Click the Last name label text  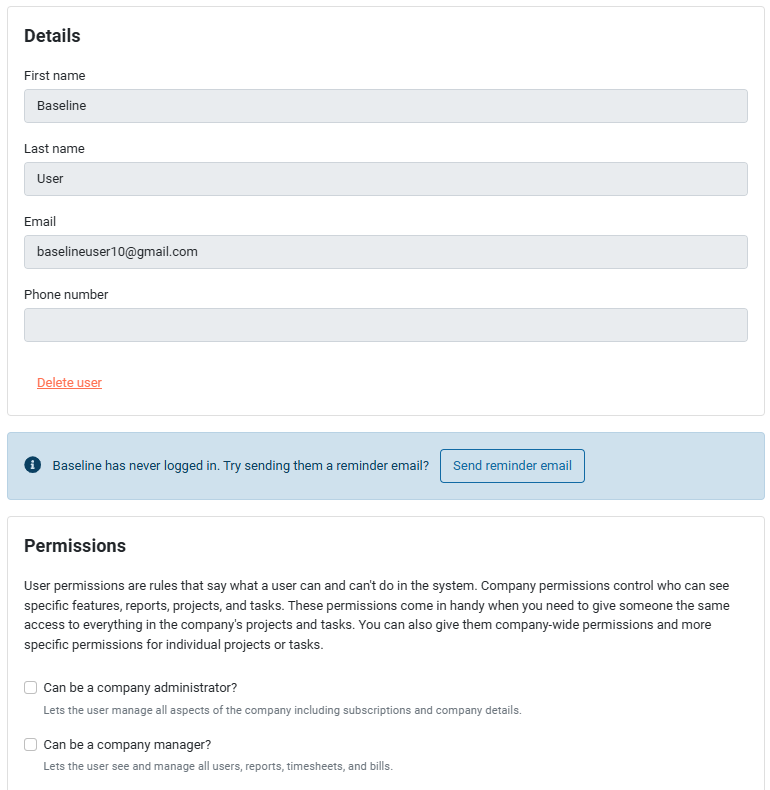(54, 149)
